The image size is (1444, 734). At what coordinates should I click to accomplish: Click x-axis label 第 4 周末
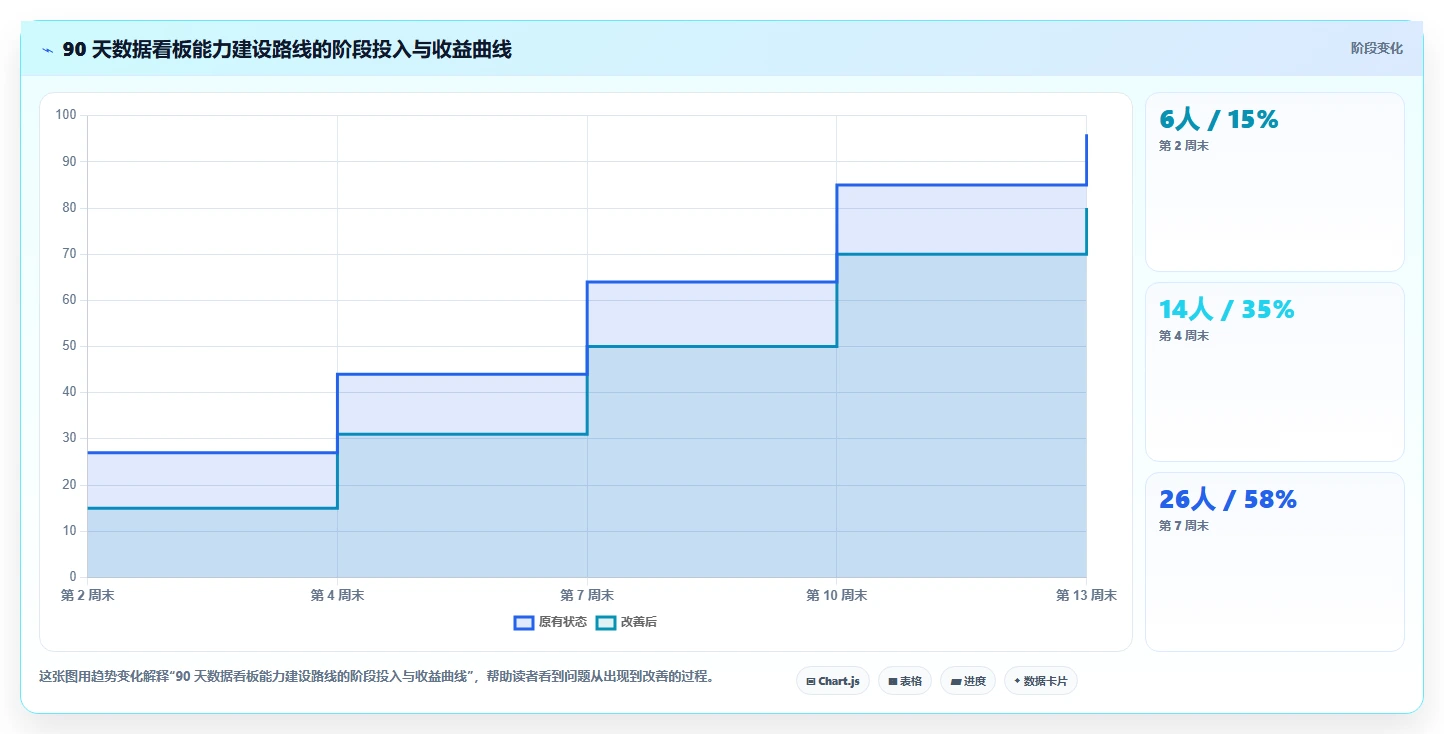[x=337, y=595]
